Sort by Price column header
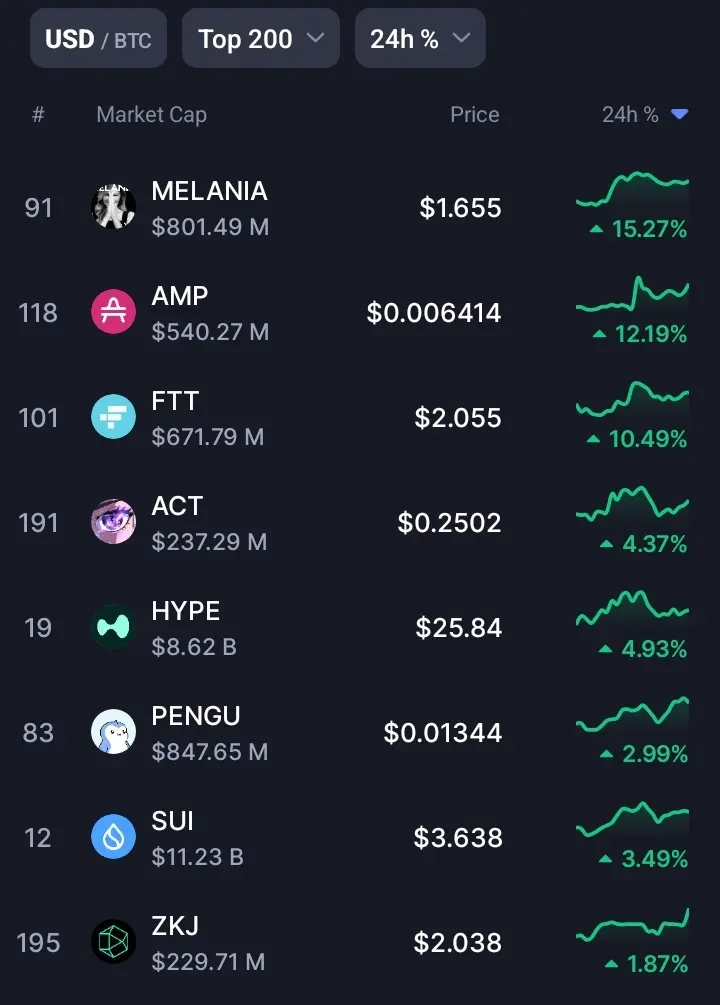This screenshot has height=1005, width=720. click(x=474, y=114)
